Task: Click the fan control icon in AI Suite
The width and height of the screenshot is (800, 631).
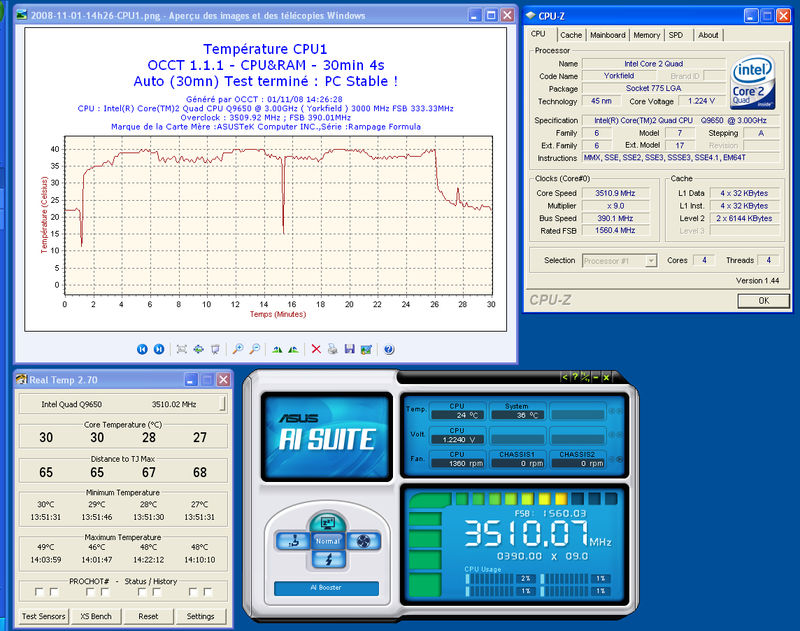Action: 364,541
